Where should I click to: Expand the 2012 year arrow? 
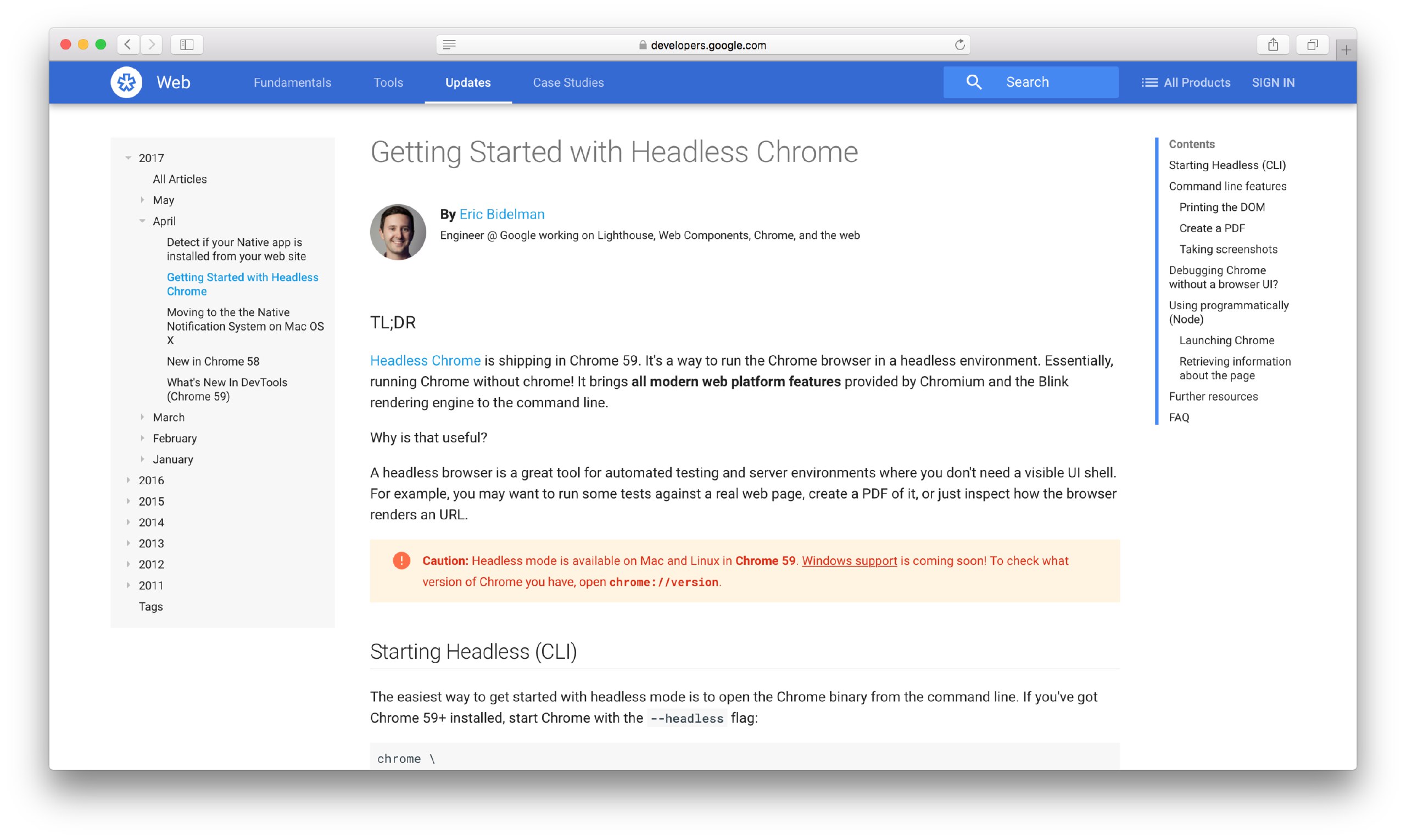[129, 564]
